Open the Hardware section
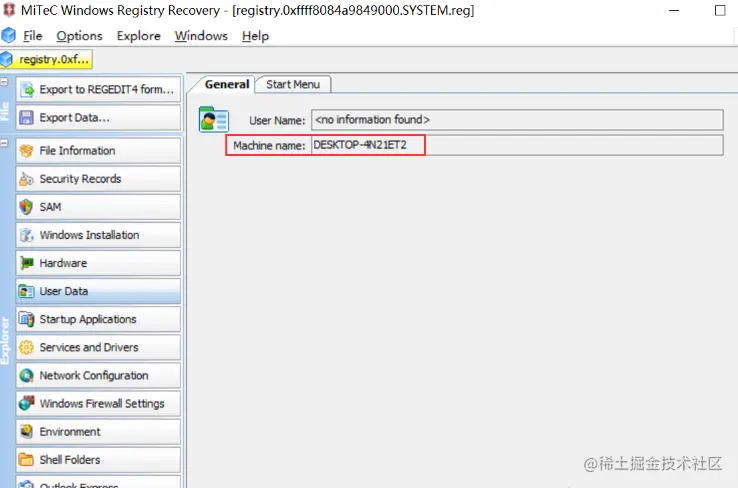The width and height of the screenshot is (738, 488). 98,263
